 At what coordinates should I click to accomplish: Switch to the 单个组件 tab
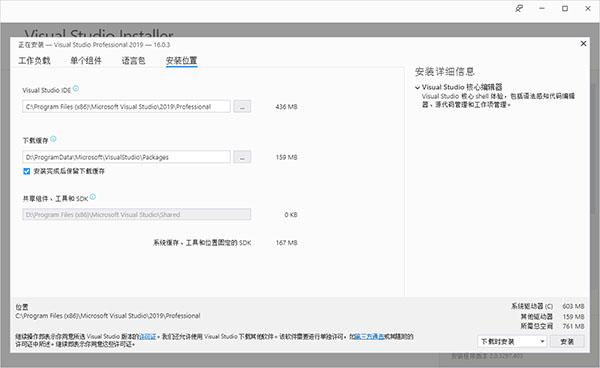pos(86,60)
